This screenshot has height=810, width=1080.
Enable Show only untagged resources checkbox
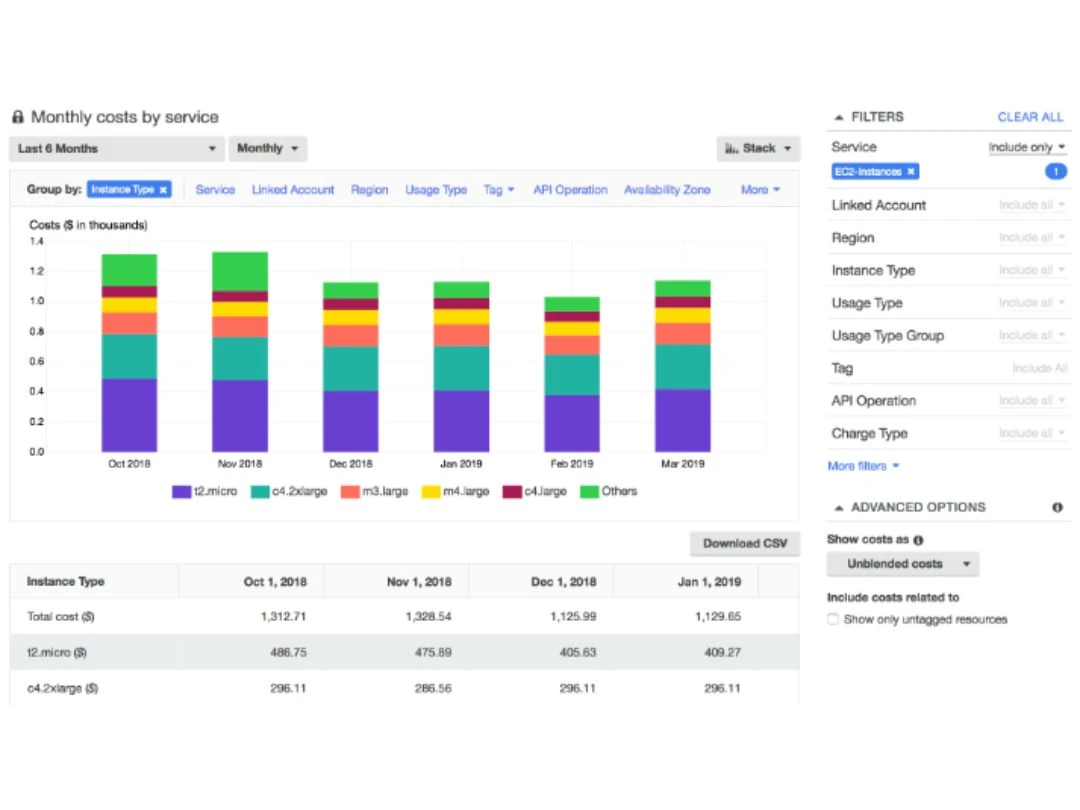tap(833, 619)
